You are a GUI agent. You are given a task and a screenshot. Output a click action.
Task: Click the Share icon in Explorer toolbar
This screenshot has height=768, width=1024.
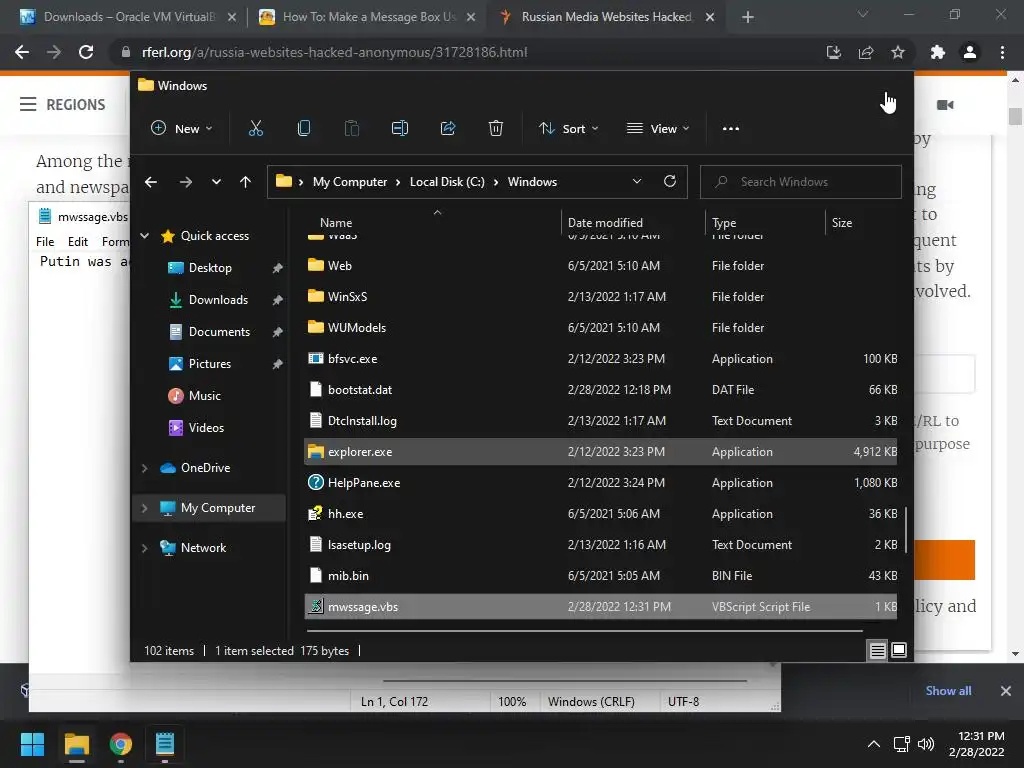point(448,129)
